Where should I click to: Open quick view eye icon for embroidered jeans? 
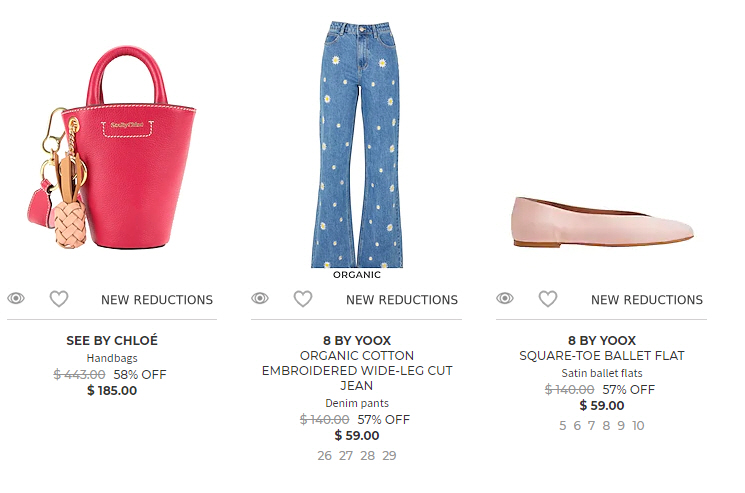click(x=260, y=298)
